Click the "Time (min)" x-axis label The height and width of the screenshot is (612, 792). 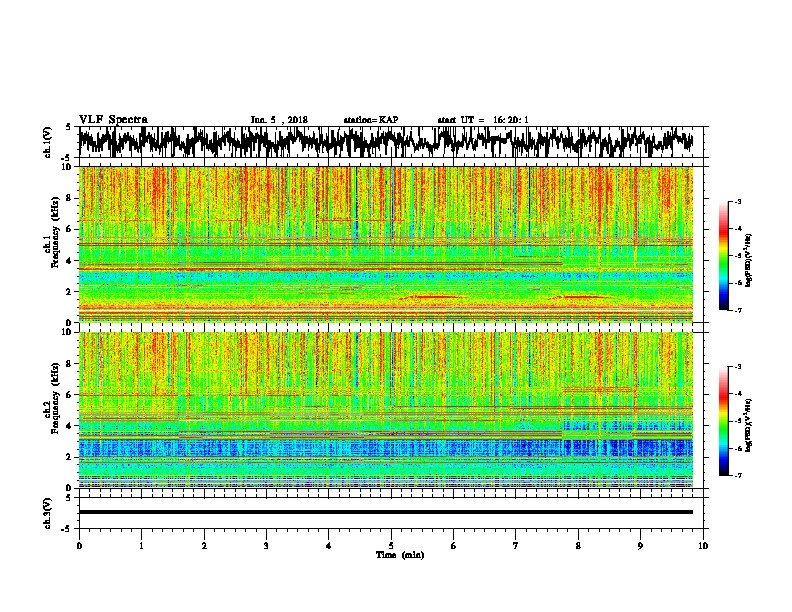pyautogui.click(x=400, y=555)
